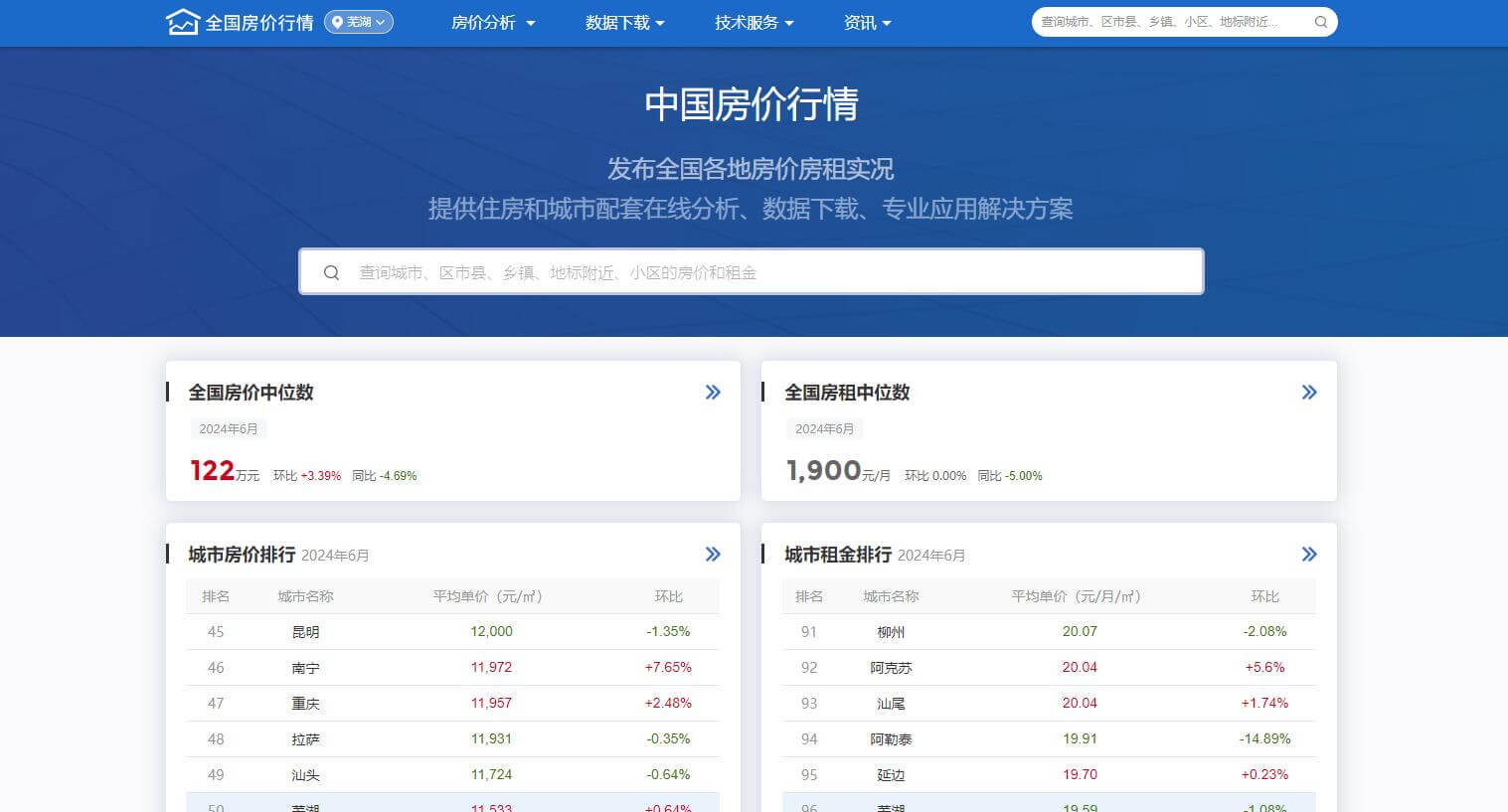Click the magnifier icon in the header search

(1322, 21)
